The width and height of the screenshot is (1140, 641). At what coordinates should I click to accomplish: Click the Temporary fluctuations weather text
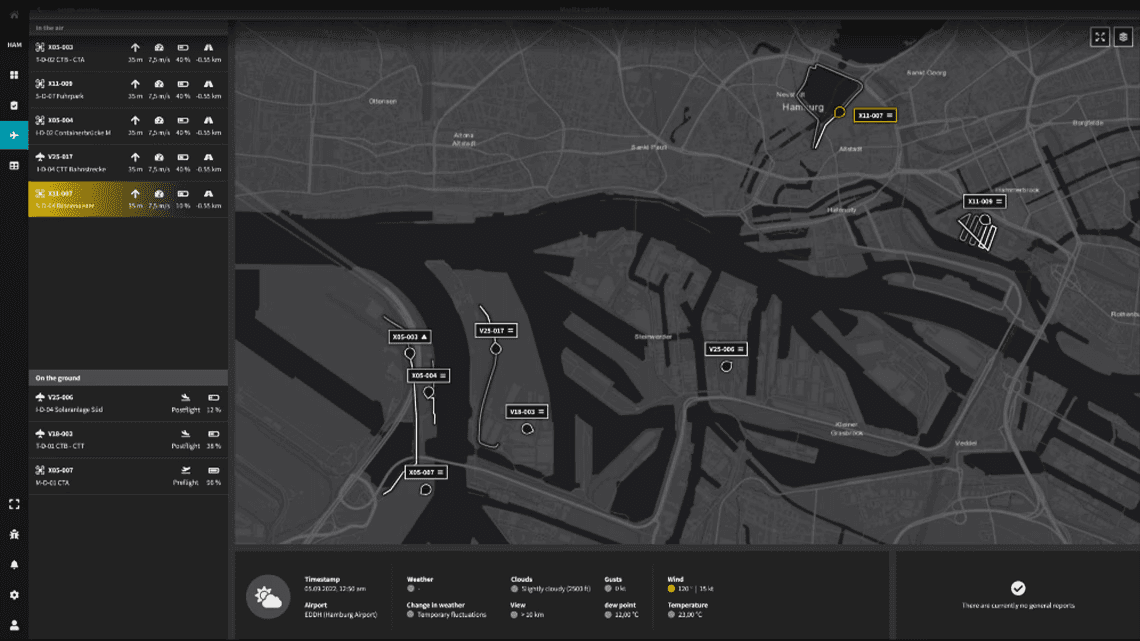point(451,615)
